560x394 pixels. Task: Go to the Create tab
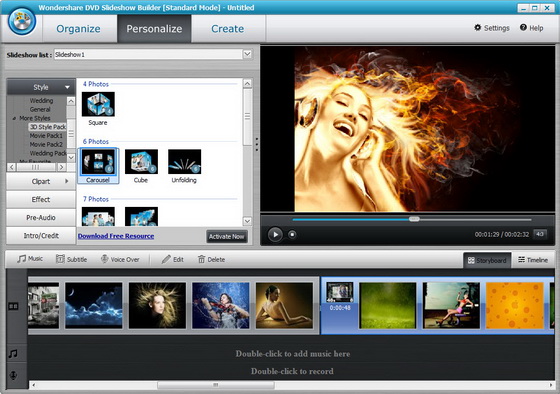pyautogui.click(x=228, y=29)
